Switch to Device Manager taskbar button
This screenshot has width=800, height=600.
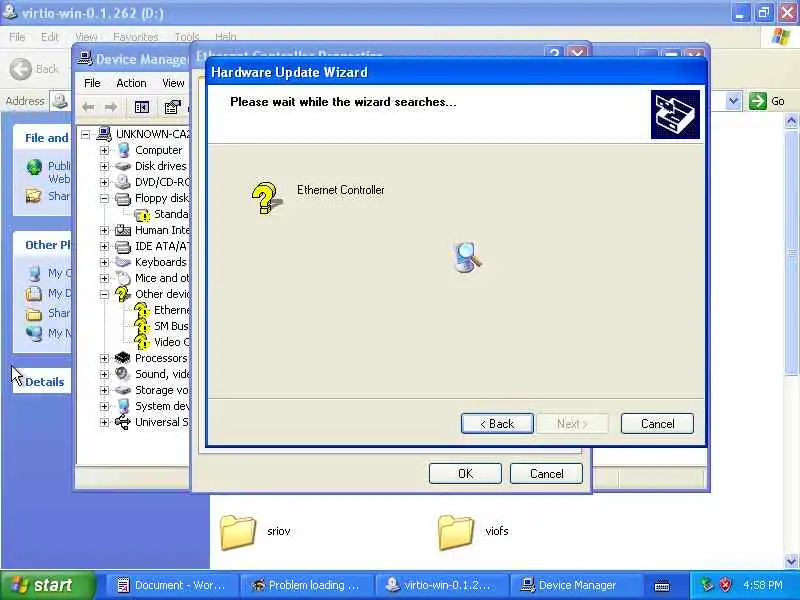[x=576, y=585]
